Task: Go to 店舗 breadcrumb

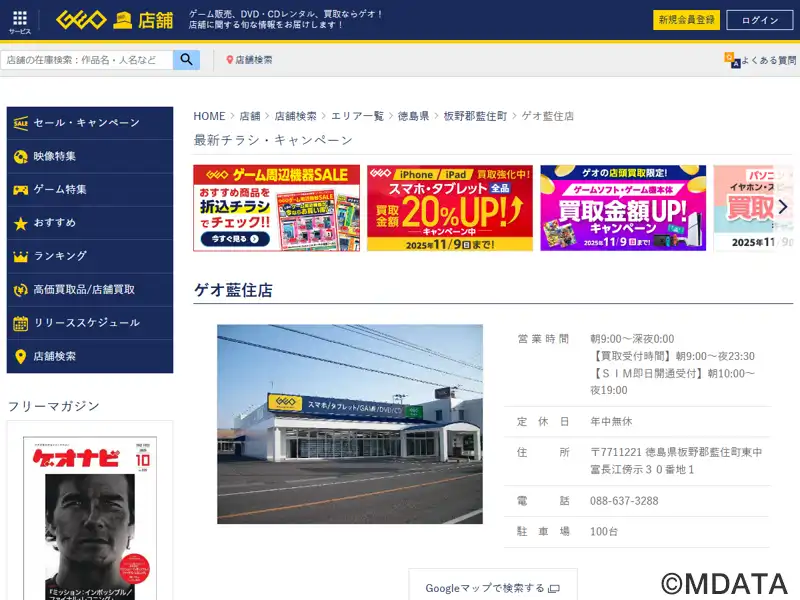Action: pos(250,116)
